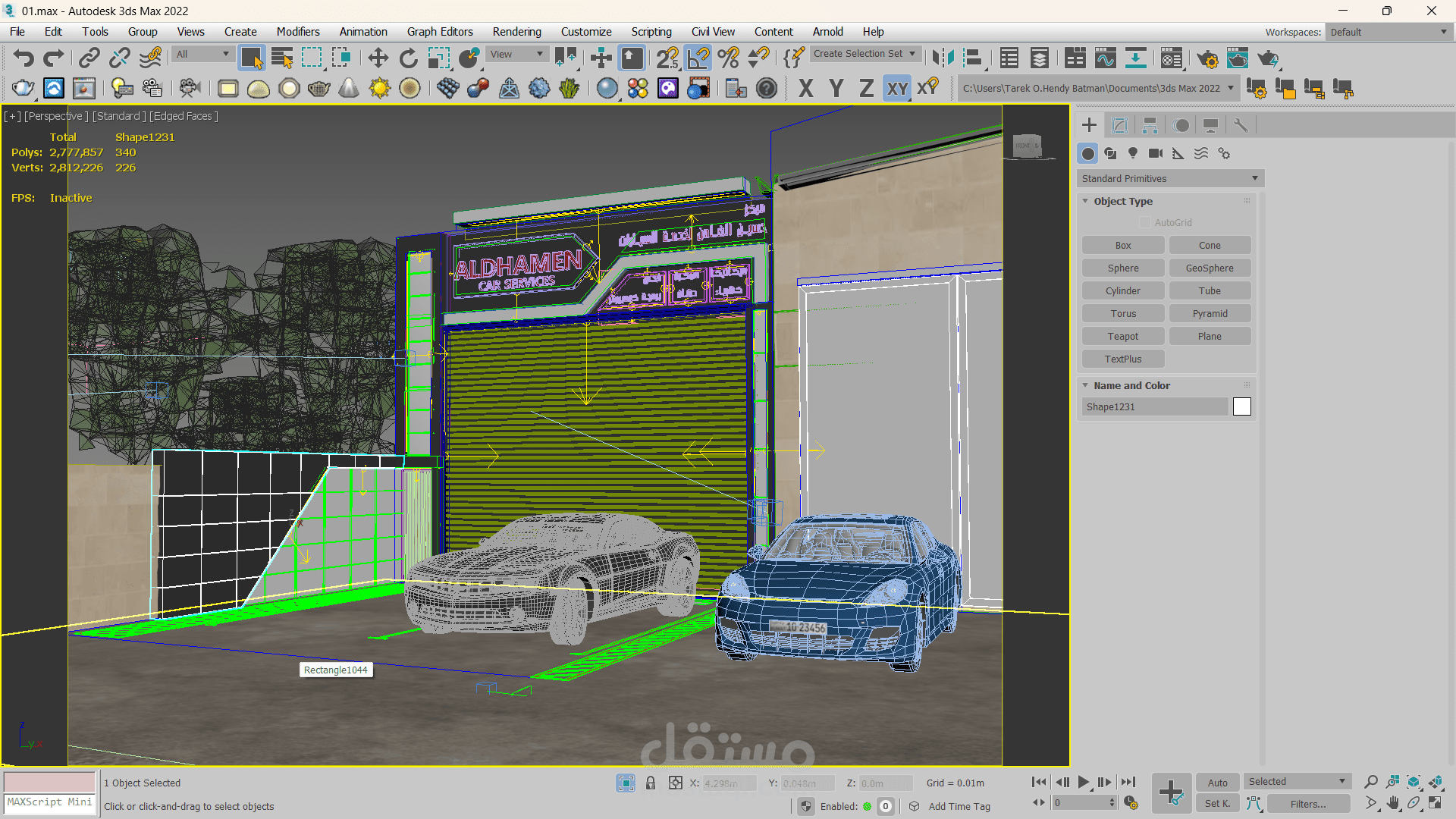
Task: Click the Teapot primitive button
Action: (1122, 336)
